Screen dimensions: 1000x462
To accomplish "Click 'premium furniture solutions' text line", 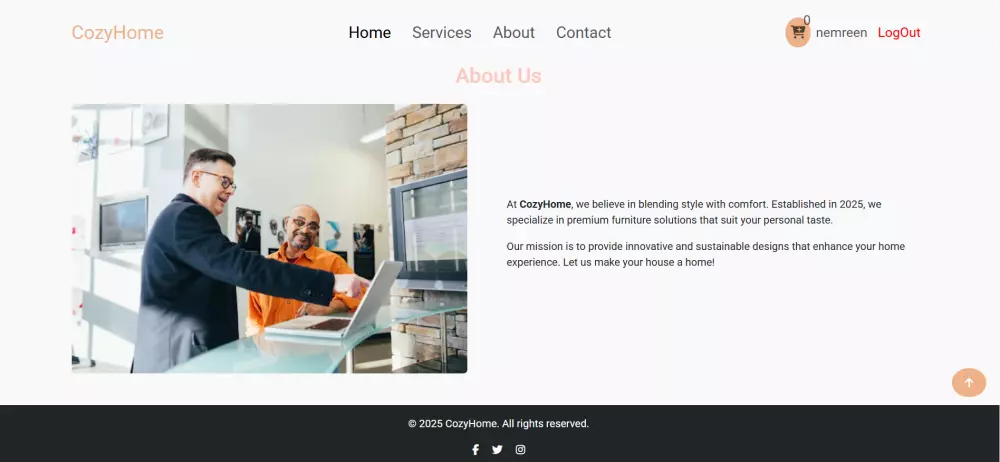I will tap(670, 220).
